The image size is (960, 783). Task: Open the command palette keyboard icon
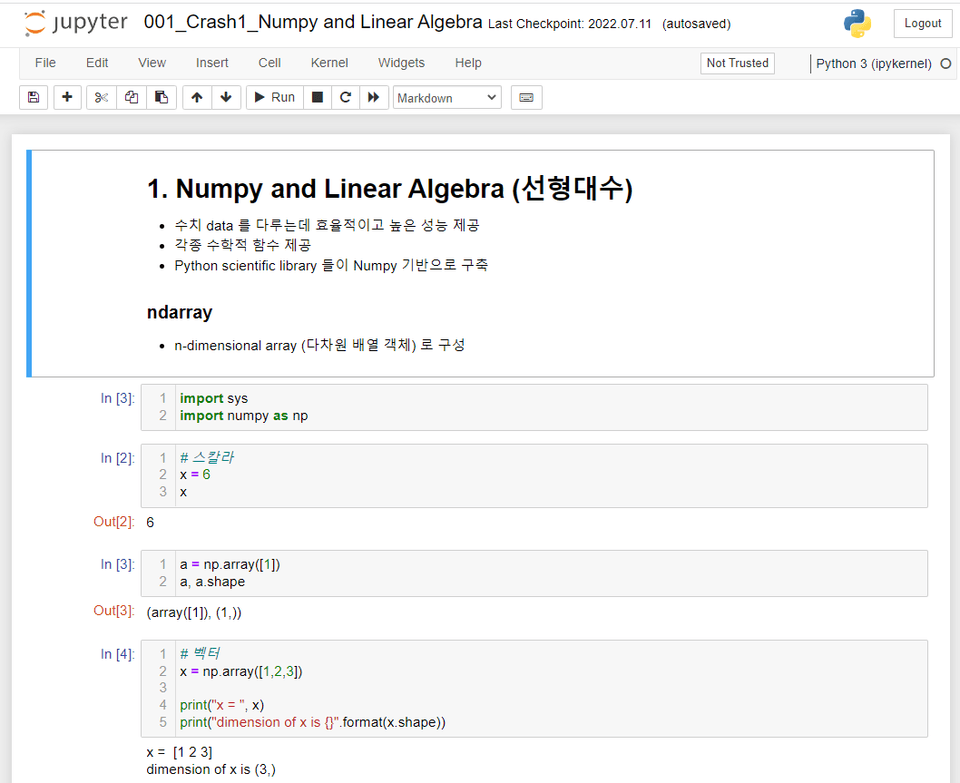pyautogui.click(x=527, y=97)
